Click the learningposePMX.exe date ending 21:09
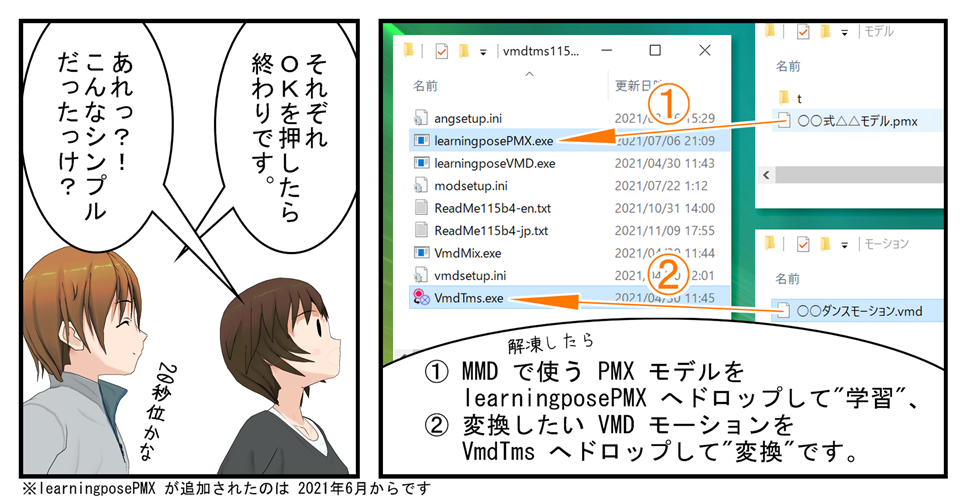 point(665,141)
